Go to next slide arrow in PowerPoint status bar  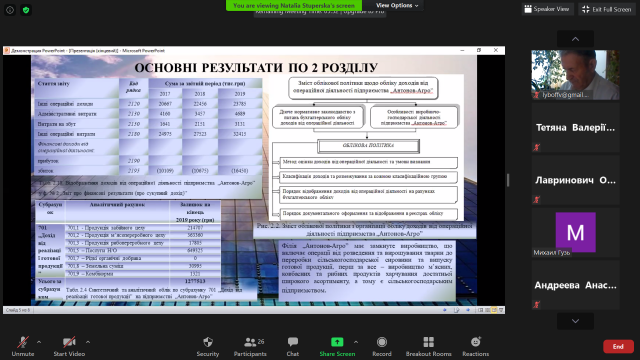pyautogui.click(x=468, y=310)
